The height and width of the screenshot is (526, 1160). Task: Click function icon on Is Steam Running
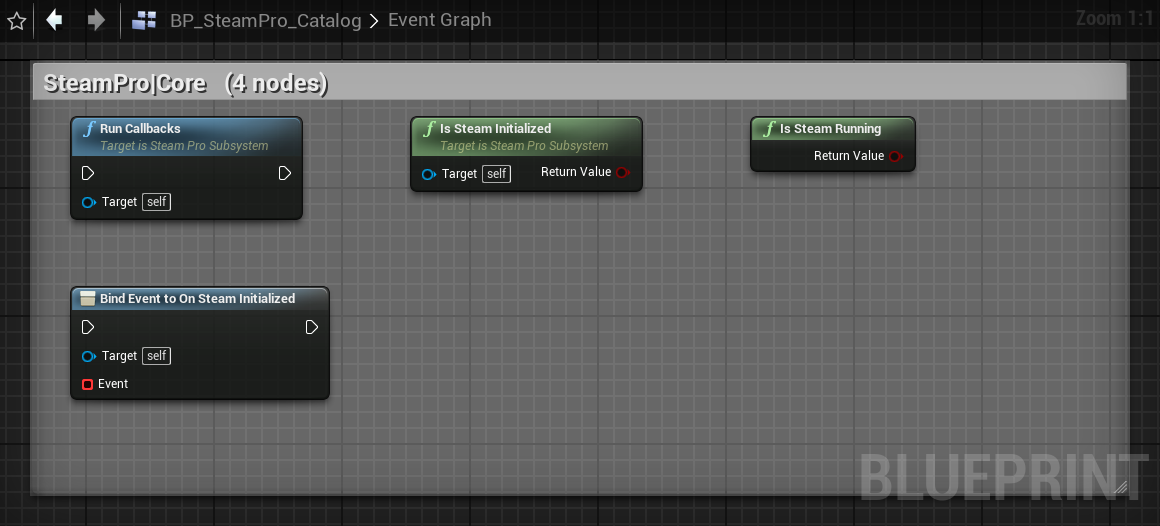coord(769,129)
